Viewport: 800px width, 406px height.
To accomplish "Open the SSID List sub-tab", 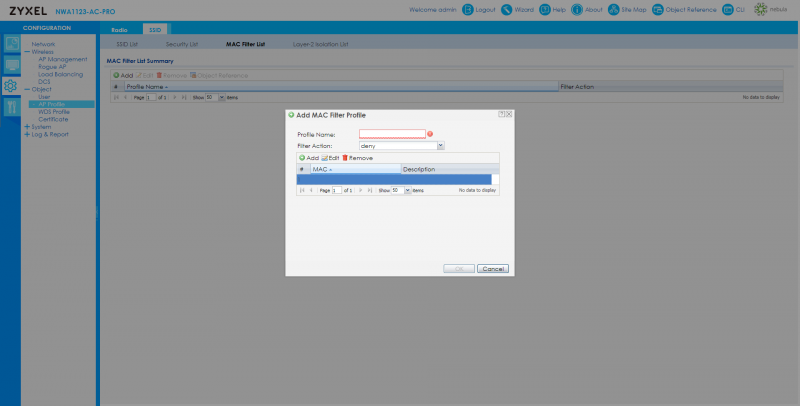I will [127, 44].
